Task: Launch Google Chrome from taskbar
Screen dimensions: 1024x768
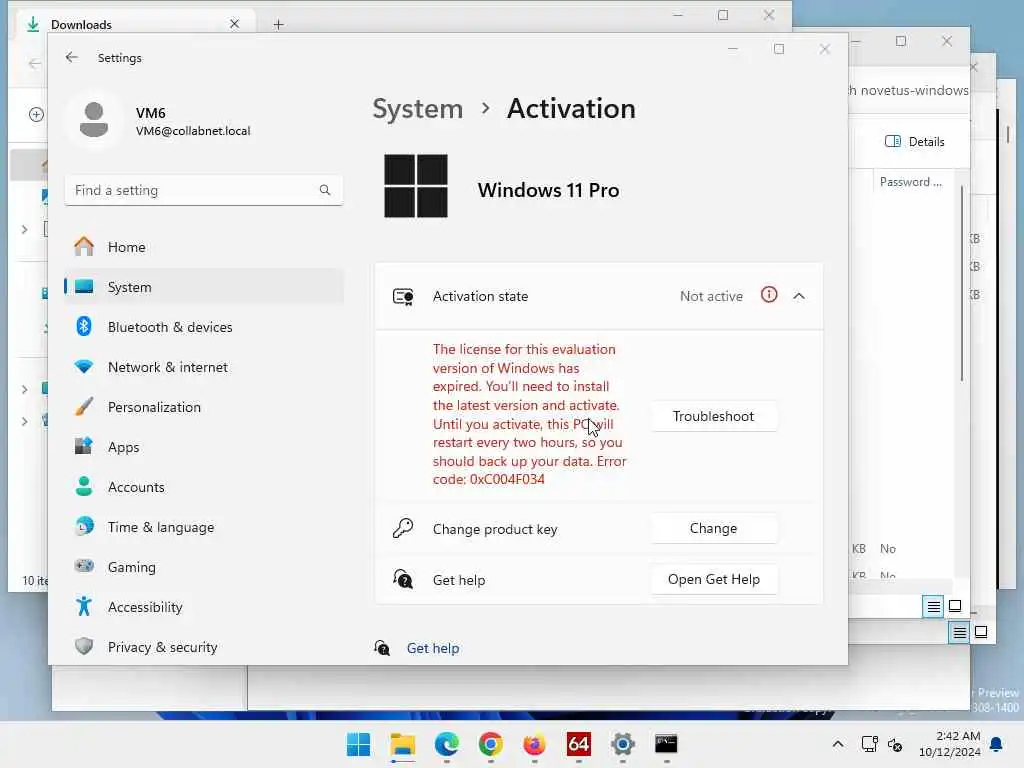Action: (x=490, y=744)
